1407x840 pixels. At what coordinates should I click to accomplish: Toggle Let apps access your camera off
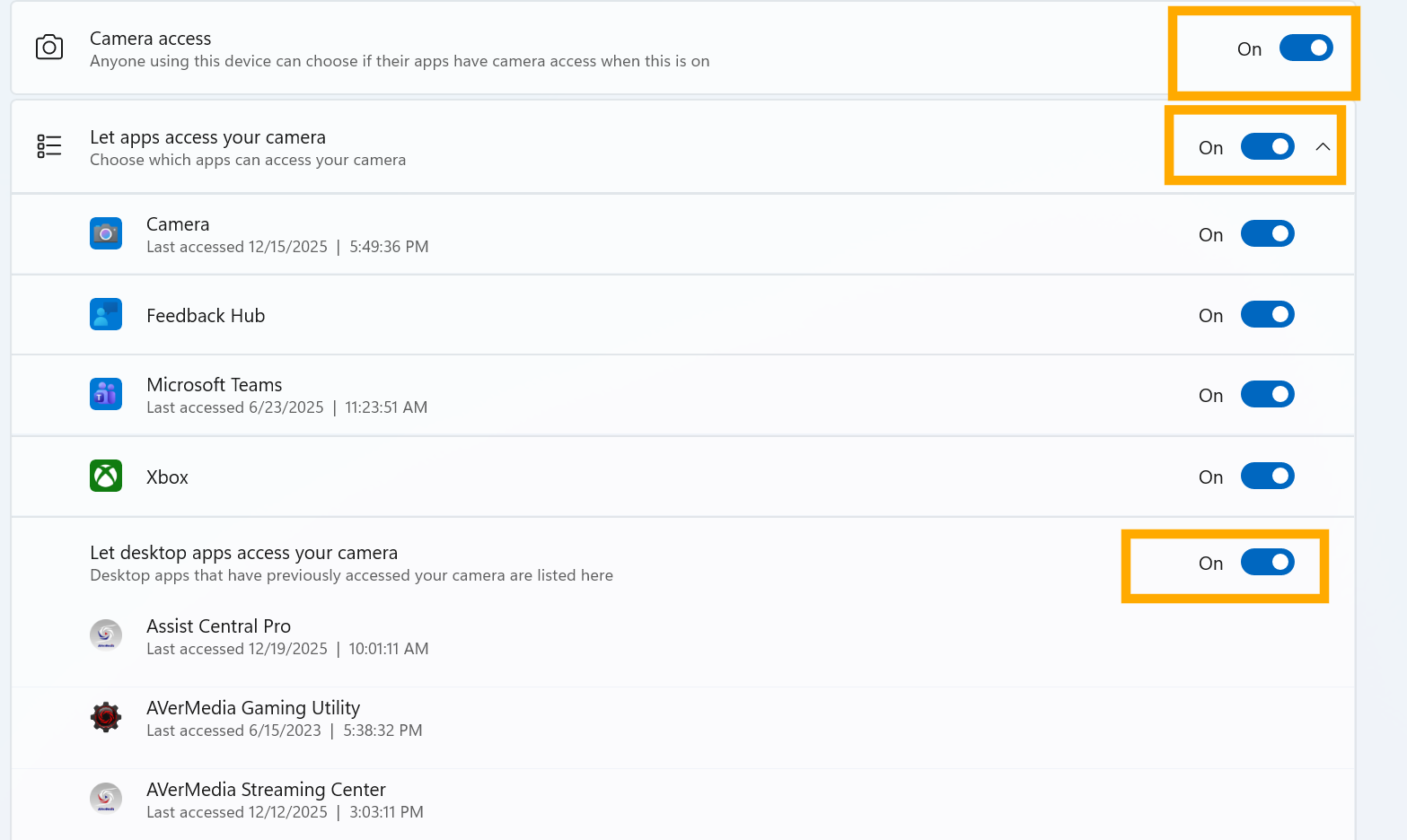(x=1267, y=146)
